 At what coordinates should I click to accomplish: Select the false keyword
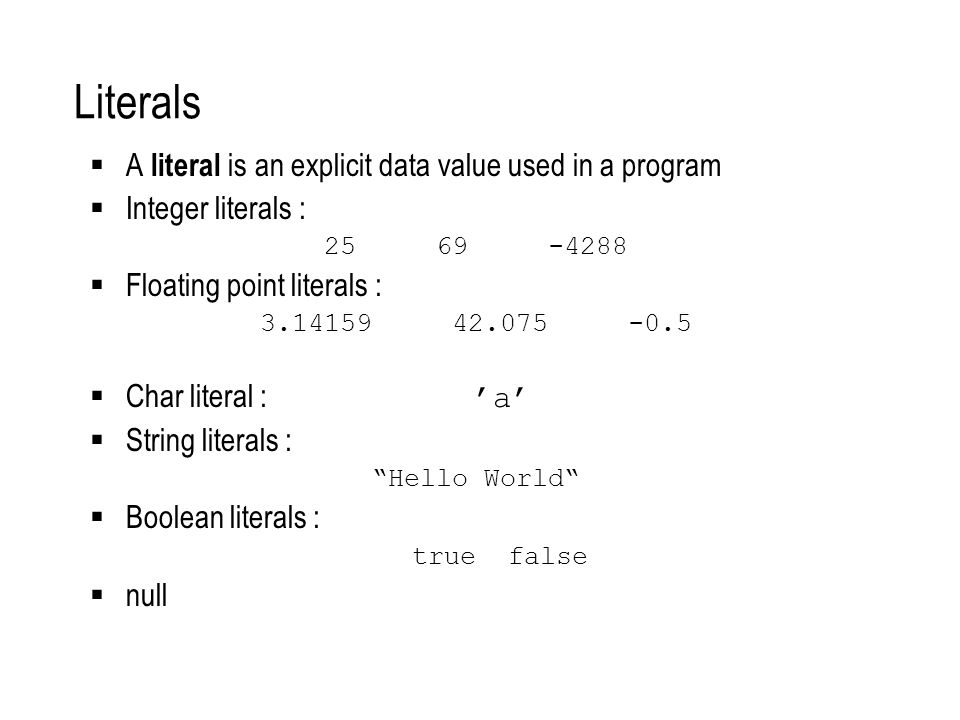point(548,557)
